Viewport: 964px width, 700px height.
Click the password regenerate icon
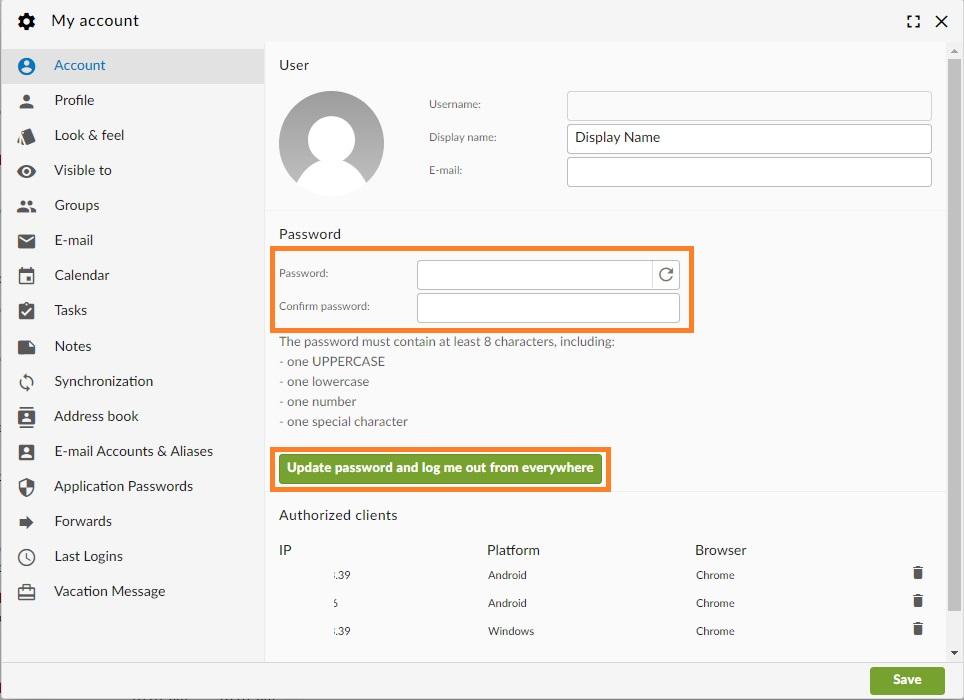pos(666,273)
